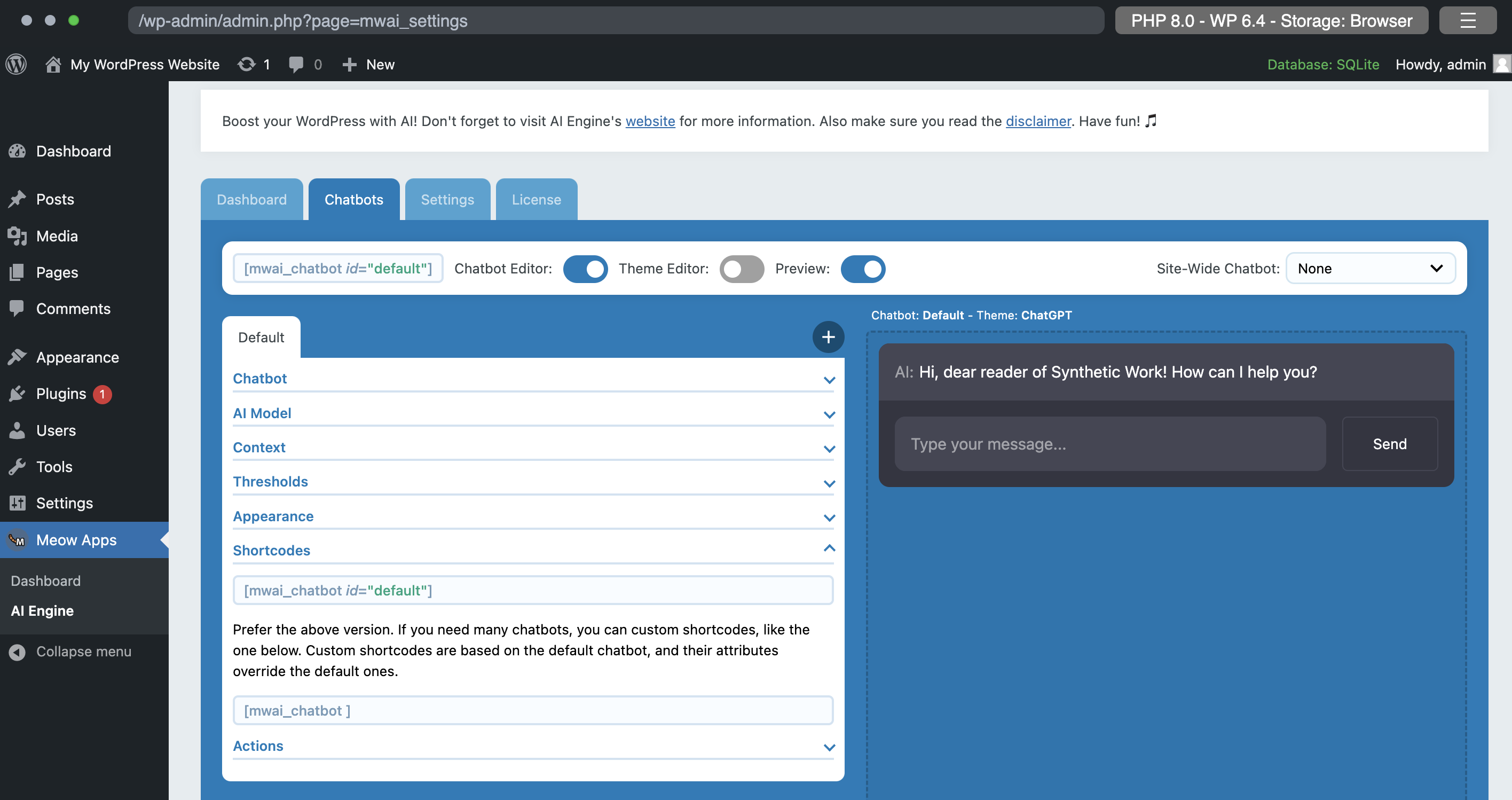Expand the Context section
The image size is (1512, 800).
(533, 447)
